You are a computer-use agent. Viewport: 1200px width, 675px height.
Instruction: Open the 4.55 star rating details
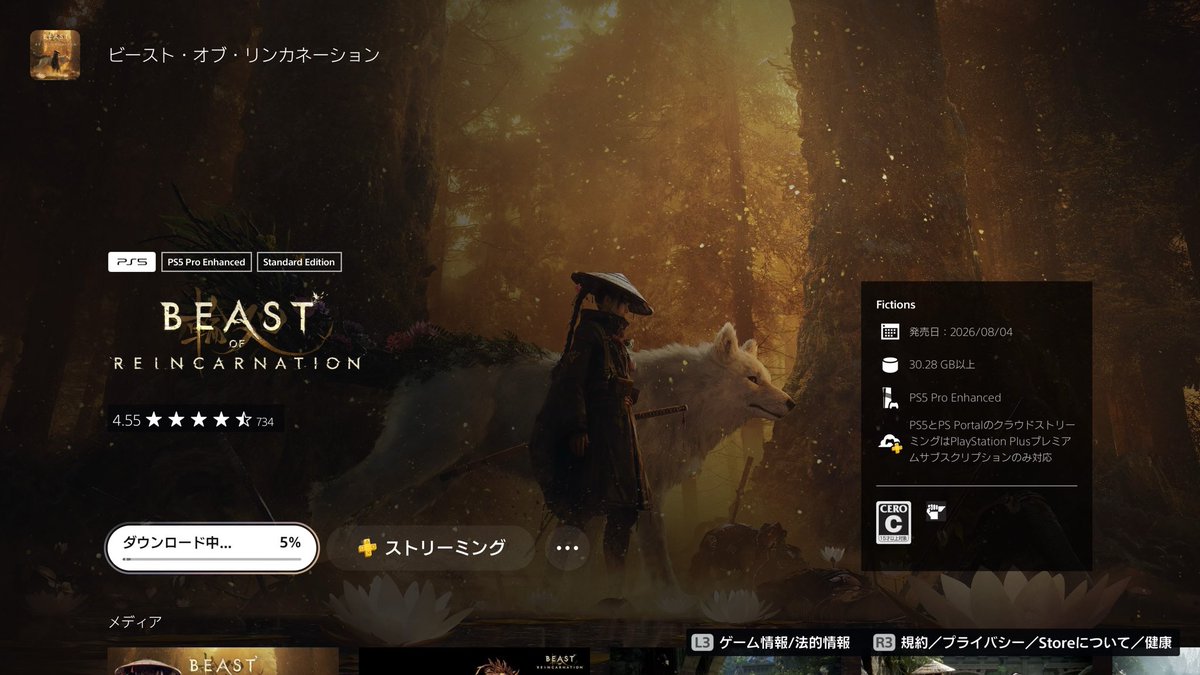click(195, 420)
